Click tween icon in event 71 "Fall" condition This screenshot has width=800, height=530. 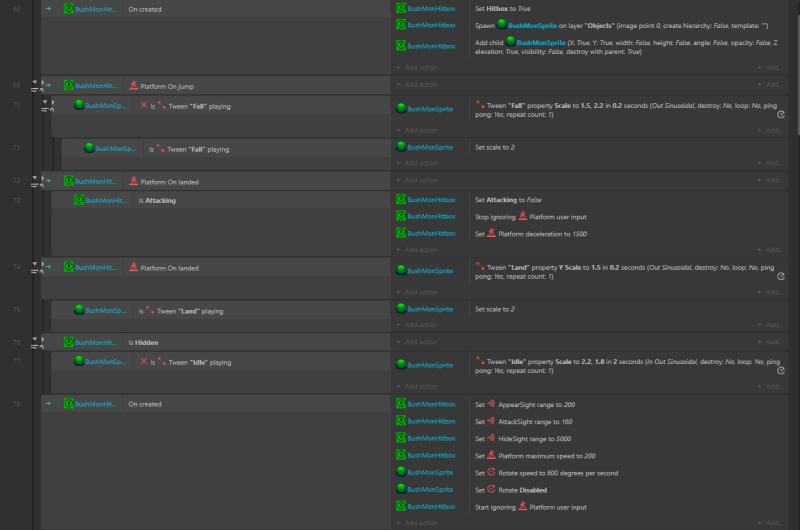tap(160, 148)
